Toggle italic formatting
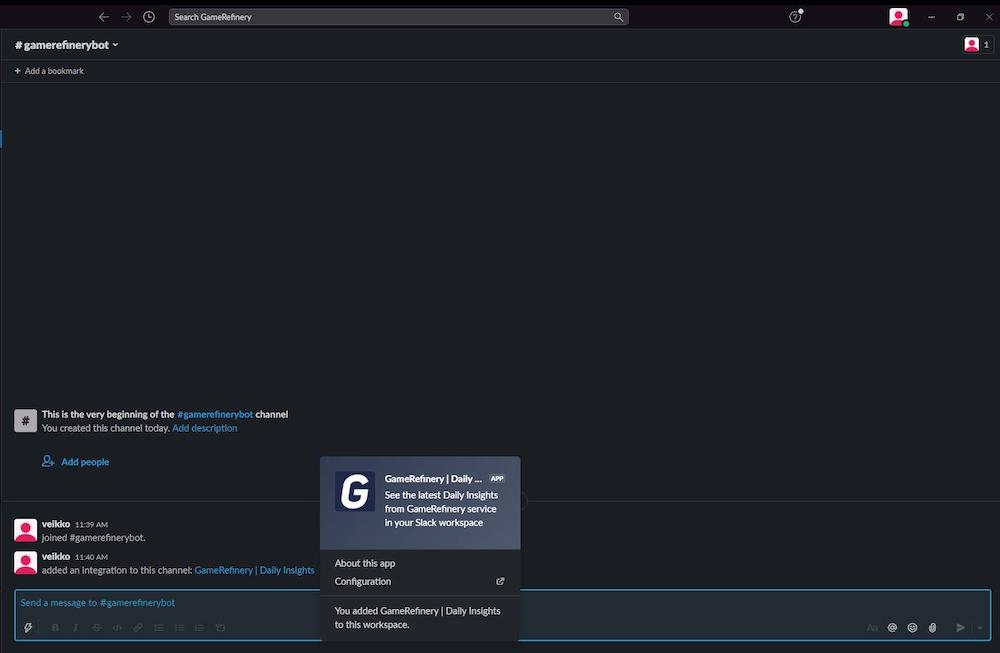 (75, 627)
